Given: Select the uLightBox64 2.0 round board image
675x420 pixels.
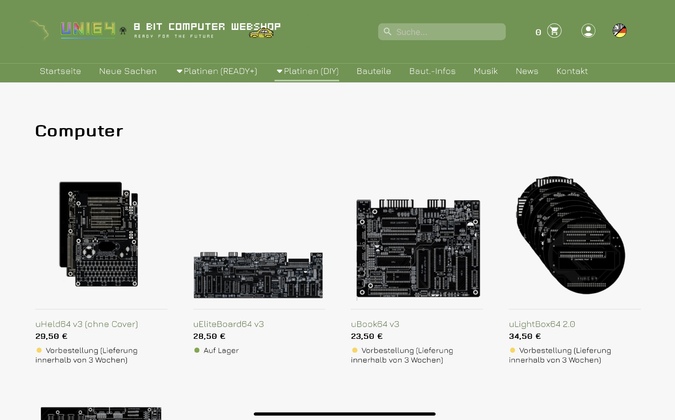Looking at the screenshot, I should tap(571, 235).
